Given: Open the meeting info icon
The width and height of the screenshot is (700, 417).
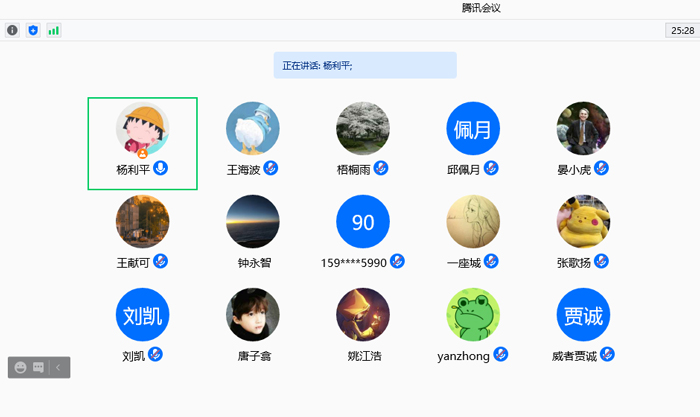Looking at the screenshot, I should (x=13, y=30).
